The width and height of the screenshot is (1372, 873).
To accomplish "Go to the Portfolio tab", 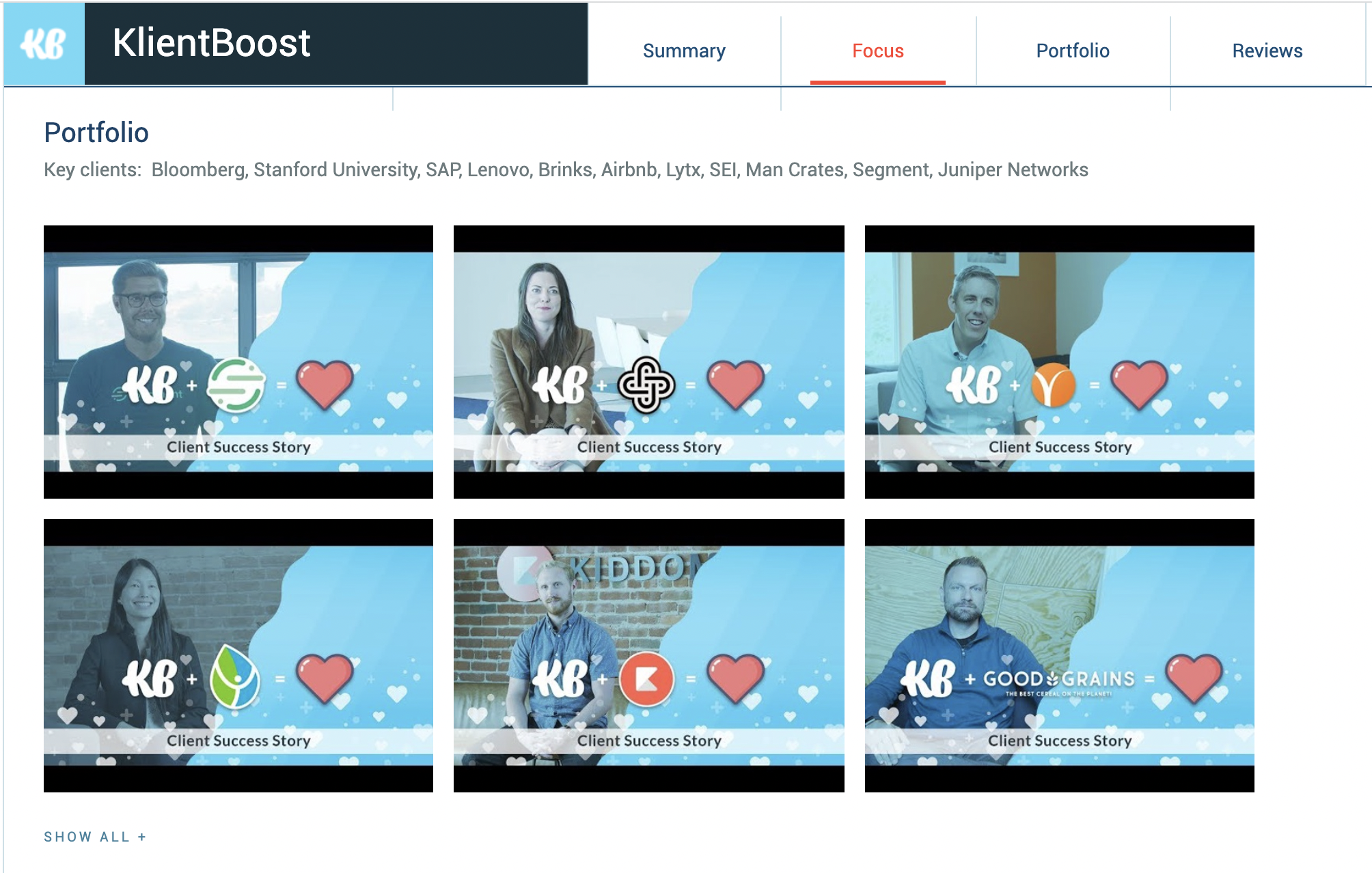I will 1073,51.
